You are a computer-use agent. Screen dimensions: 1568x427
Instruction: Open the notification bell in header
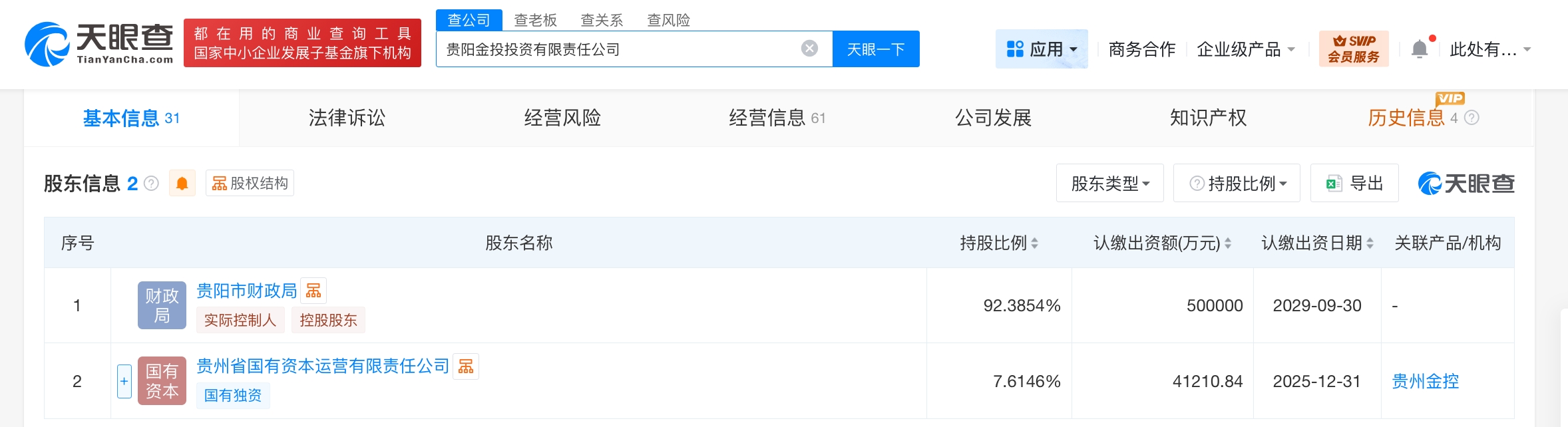click(x=1419, y=49)
